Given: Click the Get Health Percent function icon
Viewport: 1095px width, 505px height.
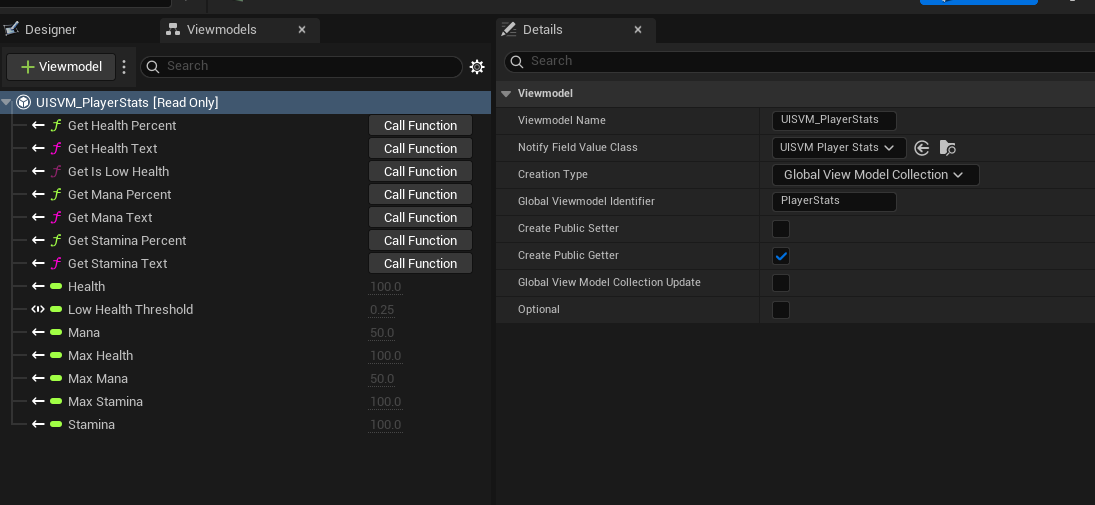Looking at the screenshot, I should pos(56,126).
